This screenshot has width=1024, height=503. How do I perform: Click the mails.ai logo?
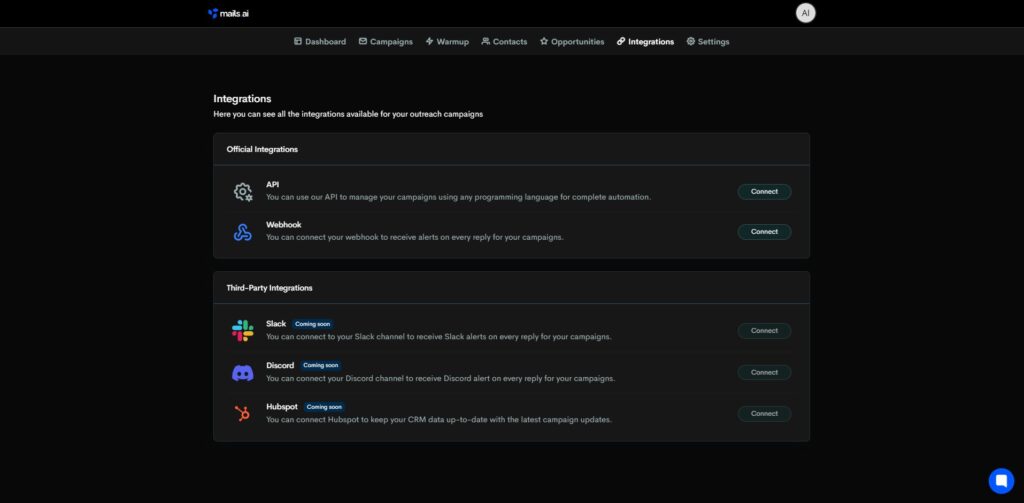coord(229,13)
